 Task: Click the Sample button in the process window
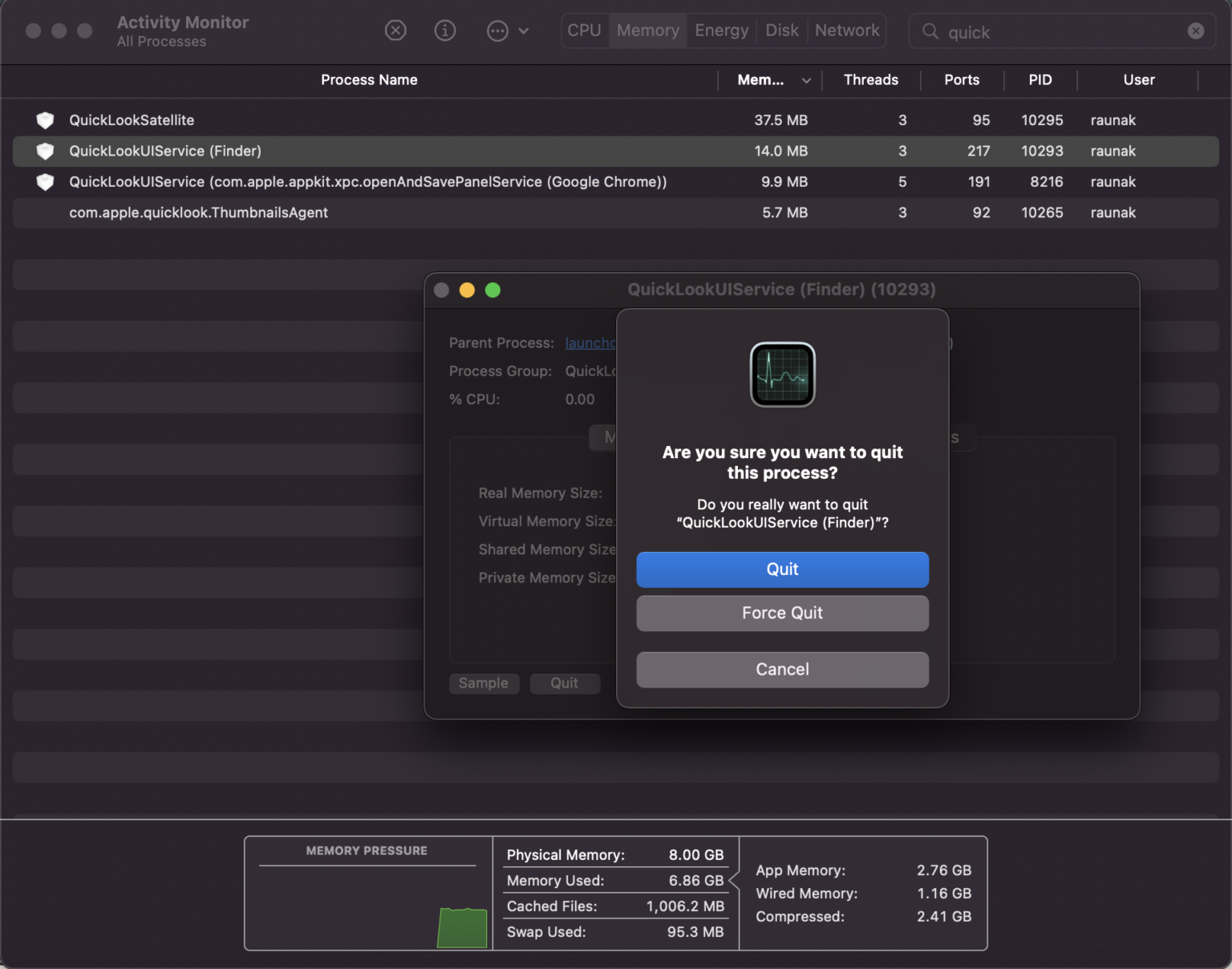coord(484,683)
